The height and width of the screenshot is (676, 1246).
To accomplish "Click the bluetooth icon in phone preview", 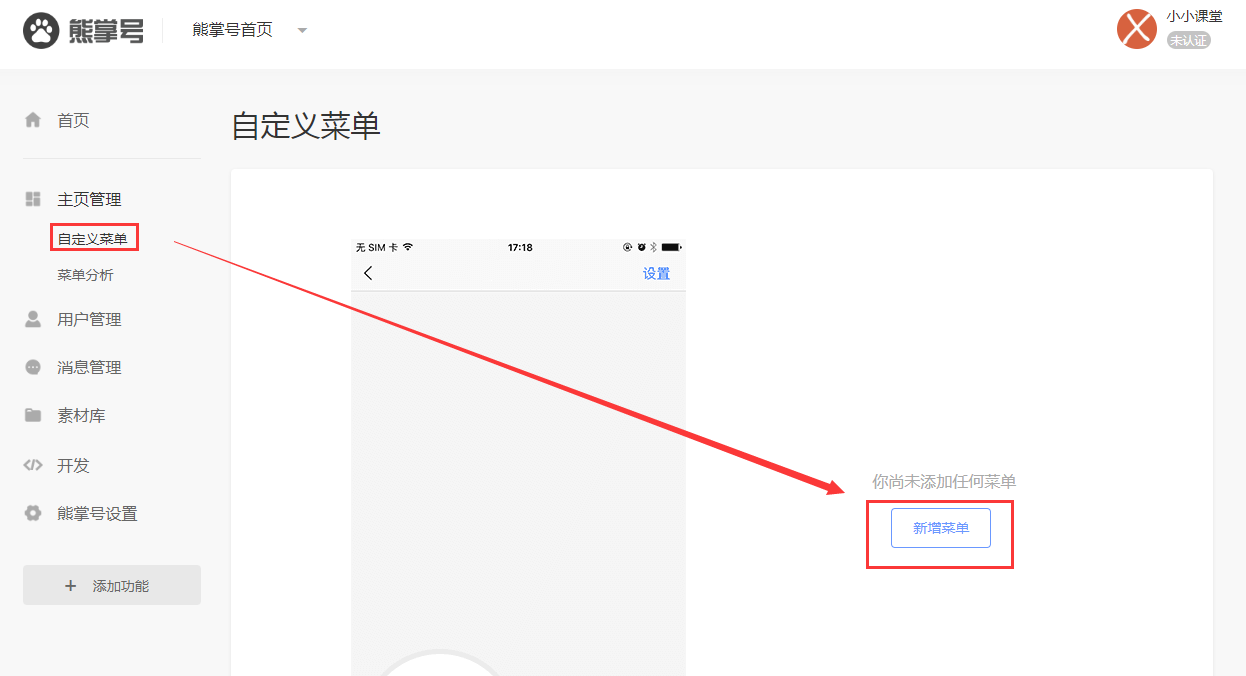I will pos(653,247).
